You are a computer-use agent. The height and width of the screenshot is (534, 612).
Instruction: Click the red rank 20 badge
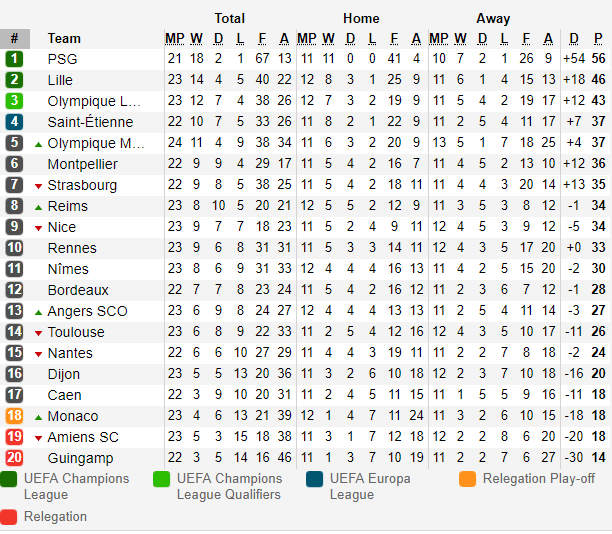[14, 457]
